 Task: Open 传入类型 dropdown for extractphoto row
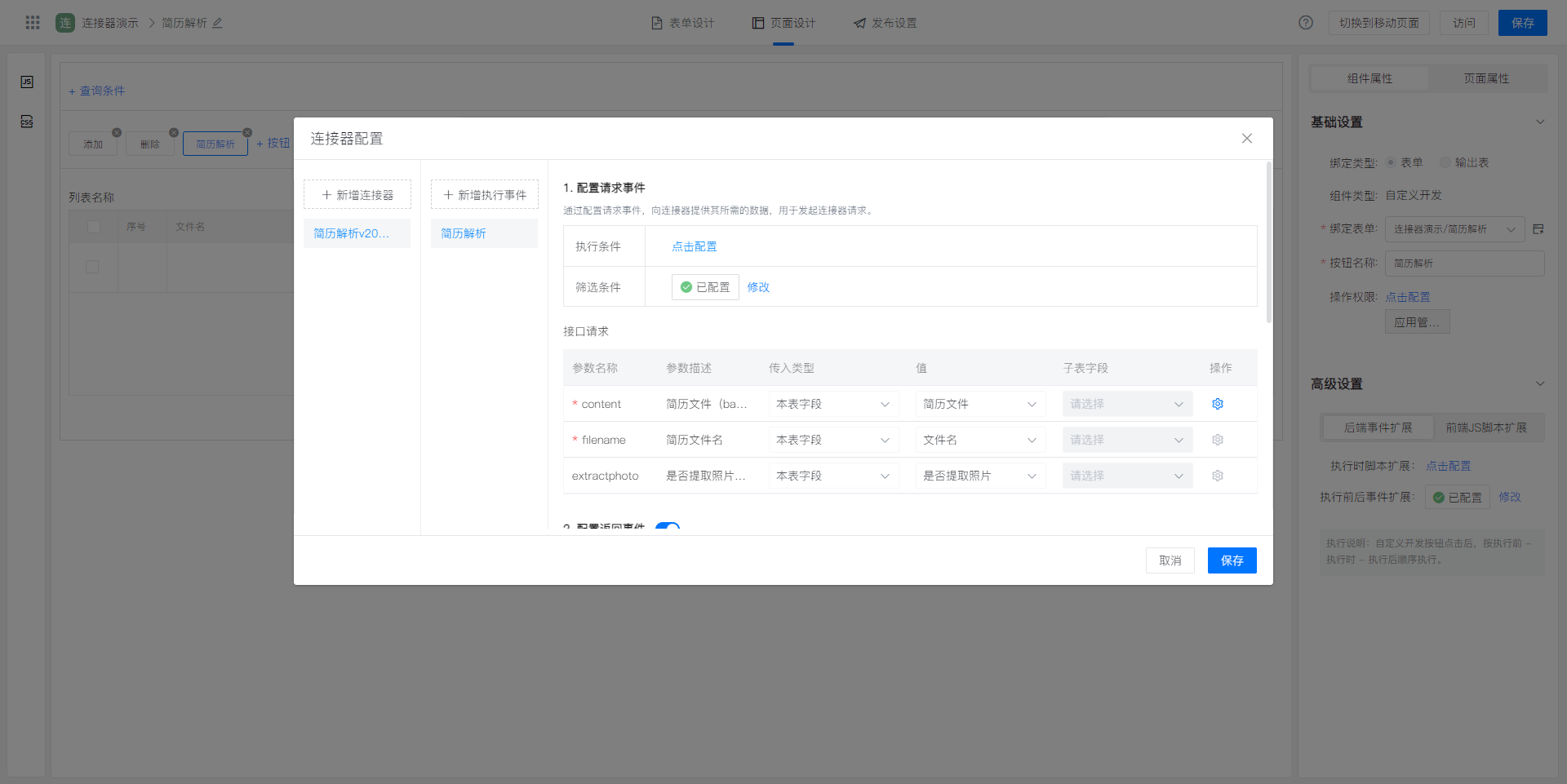click(x=833, y=476)
